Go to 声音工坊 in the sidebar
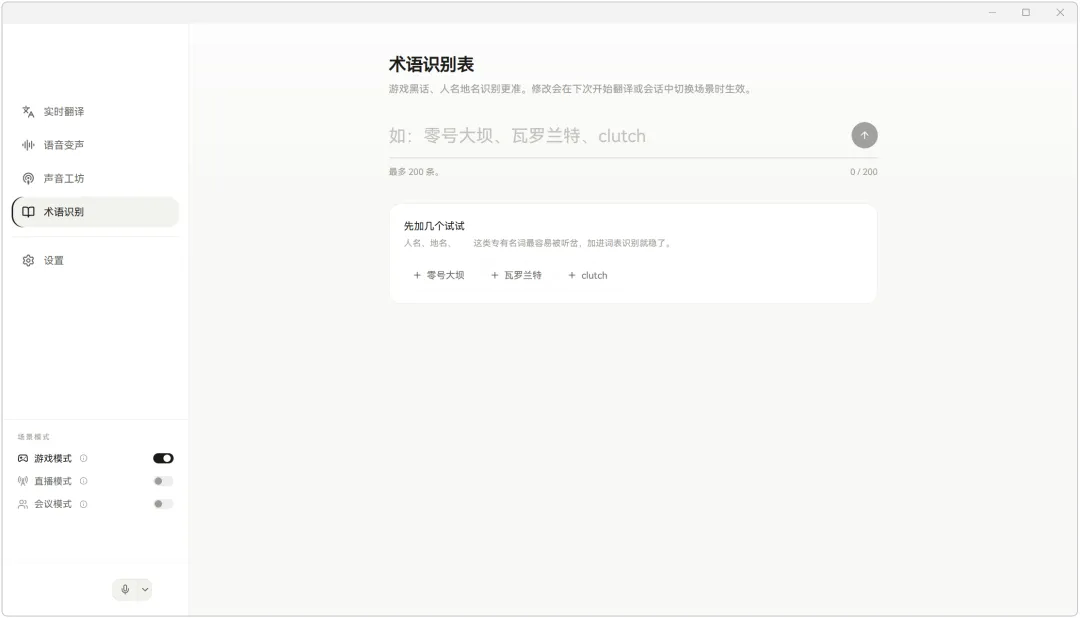This screenshot has width=1080, height=618. click(95, 178)
